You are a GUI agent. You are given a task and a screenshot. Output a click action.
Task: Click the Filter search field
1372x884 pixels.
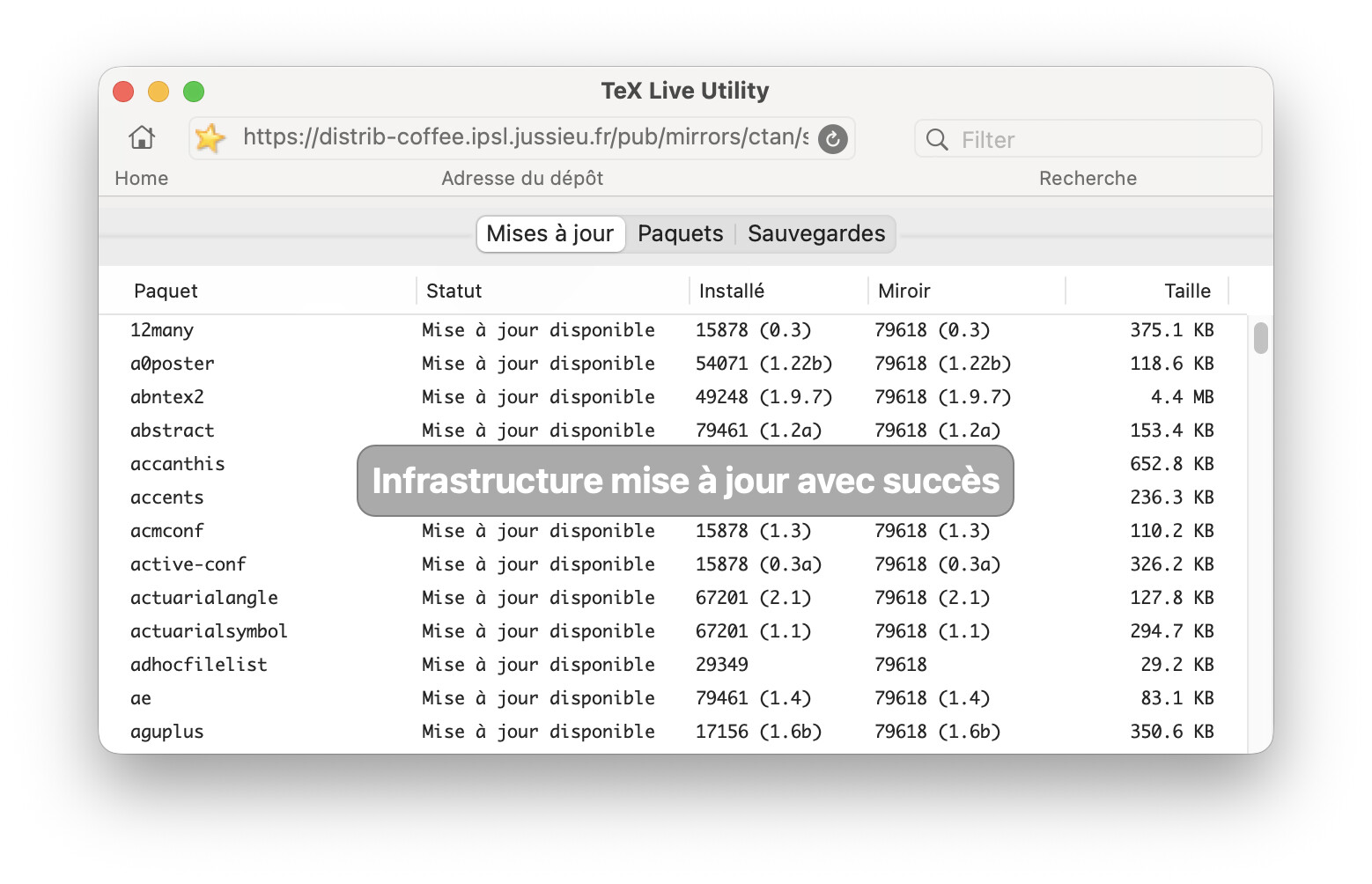(x=1088, y=139)
